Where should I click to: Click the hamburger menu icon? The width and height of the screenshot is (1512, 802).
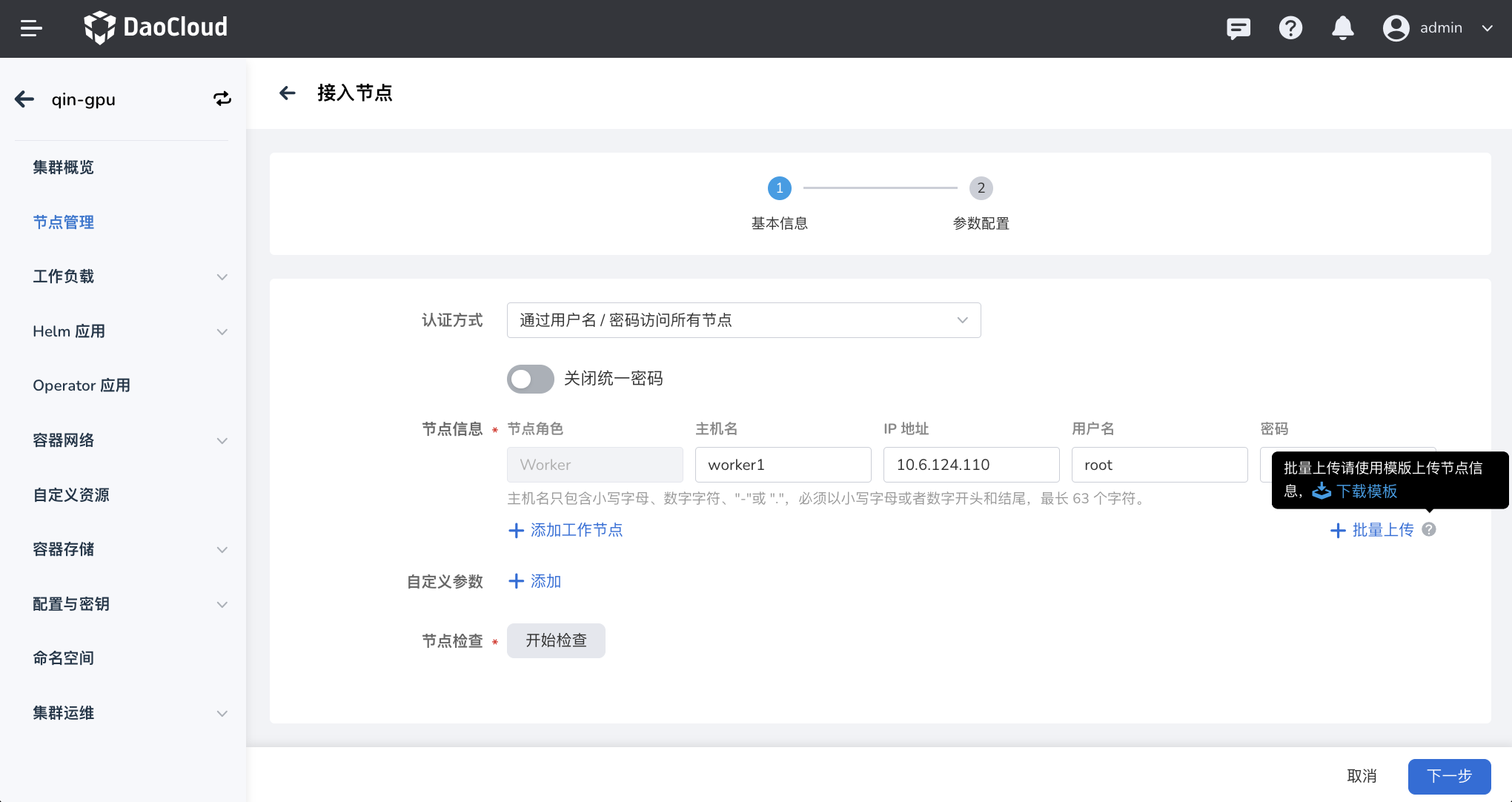tap(30, 28)
